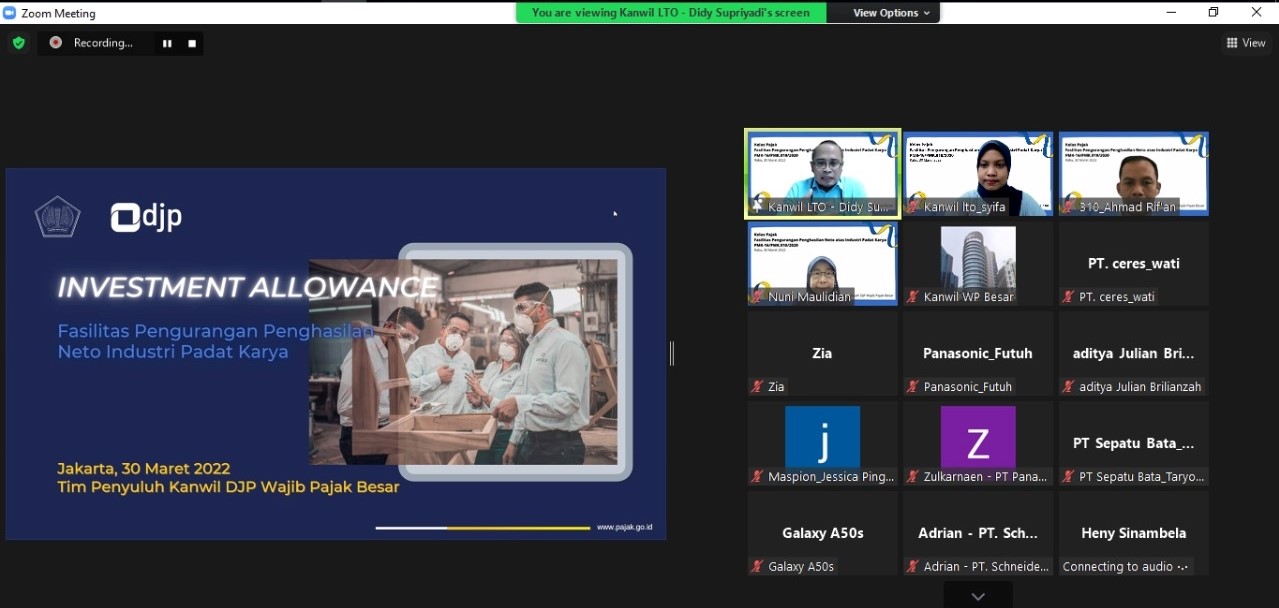Open the View layout menu

coord(1246,43)
